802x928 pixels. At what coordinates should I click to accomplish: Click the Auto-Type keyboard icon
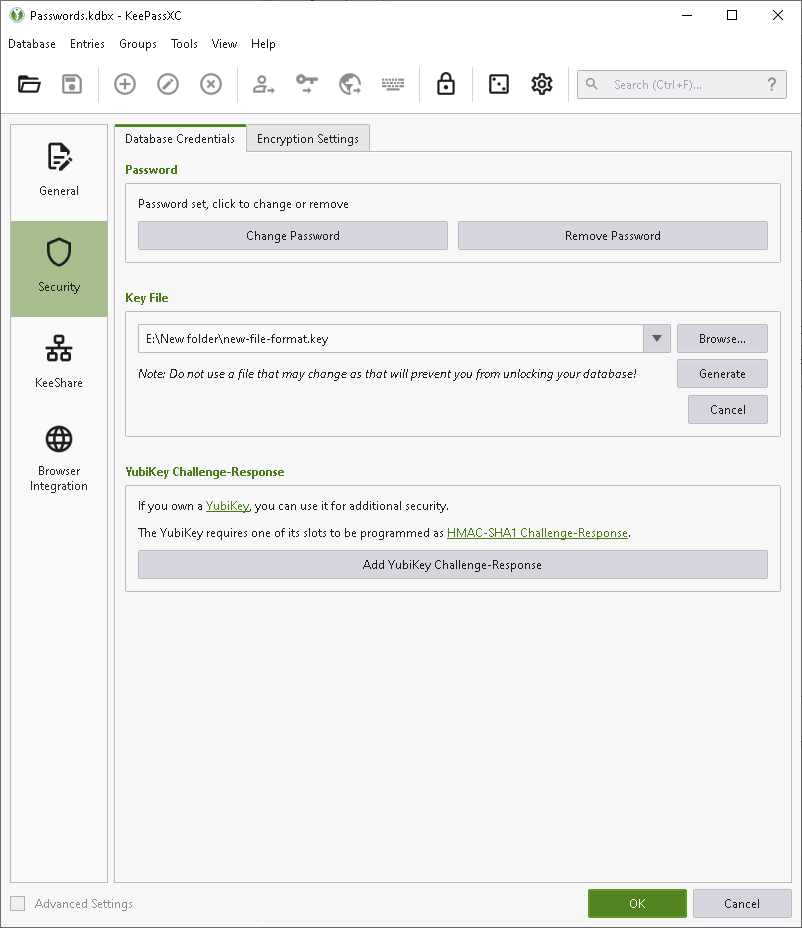click(393, 85)
